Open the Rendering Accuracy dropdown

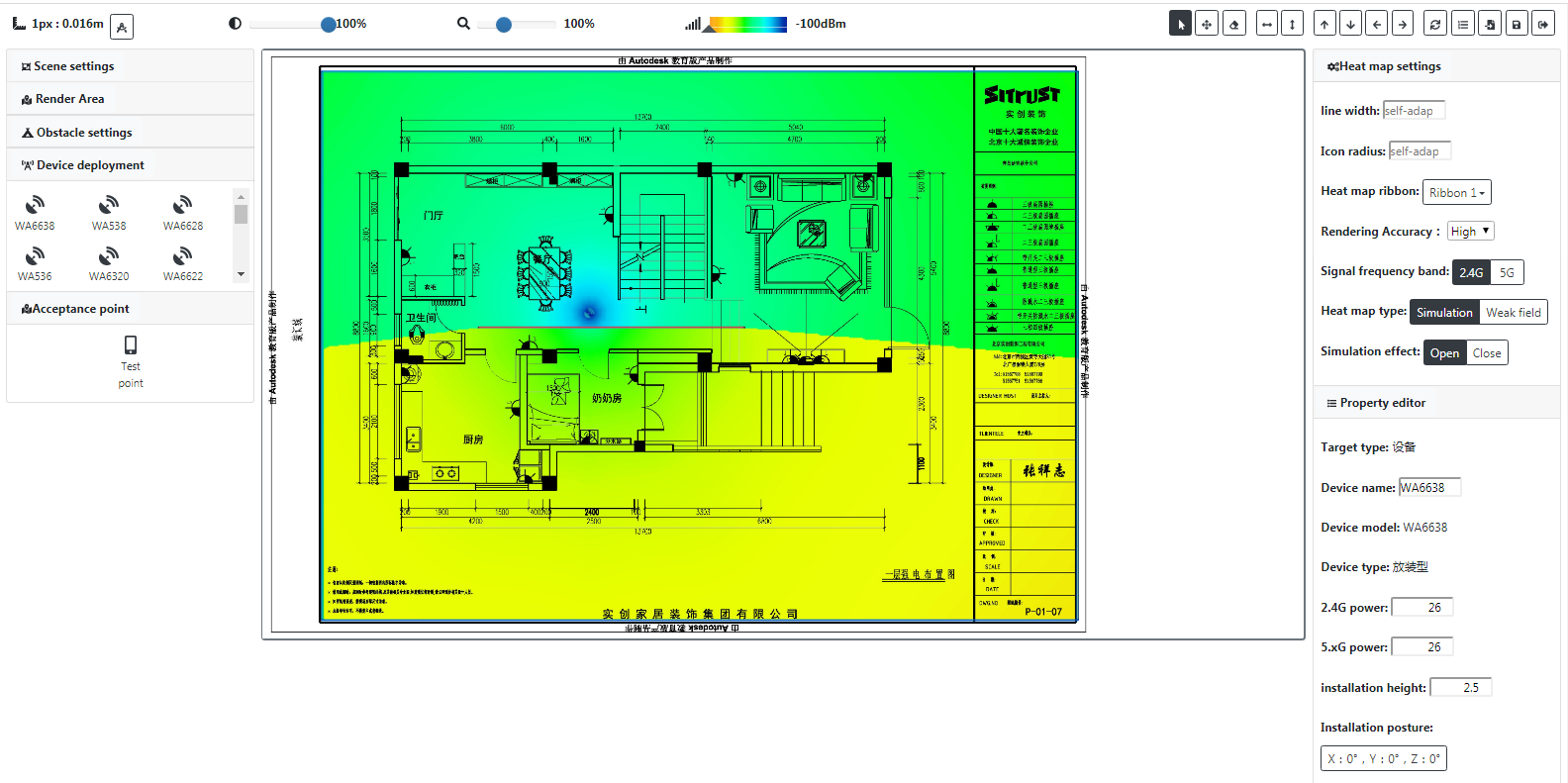click(1470, 232)
